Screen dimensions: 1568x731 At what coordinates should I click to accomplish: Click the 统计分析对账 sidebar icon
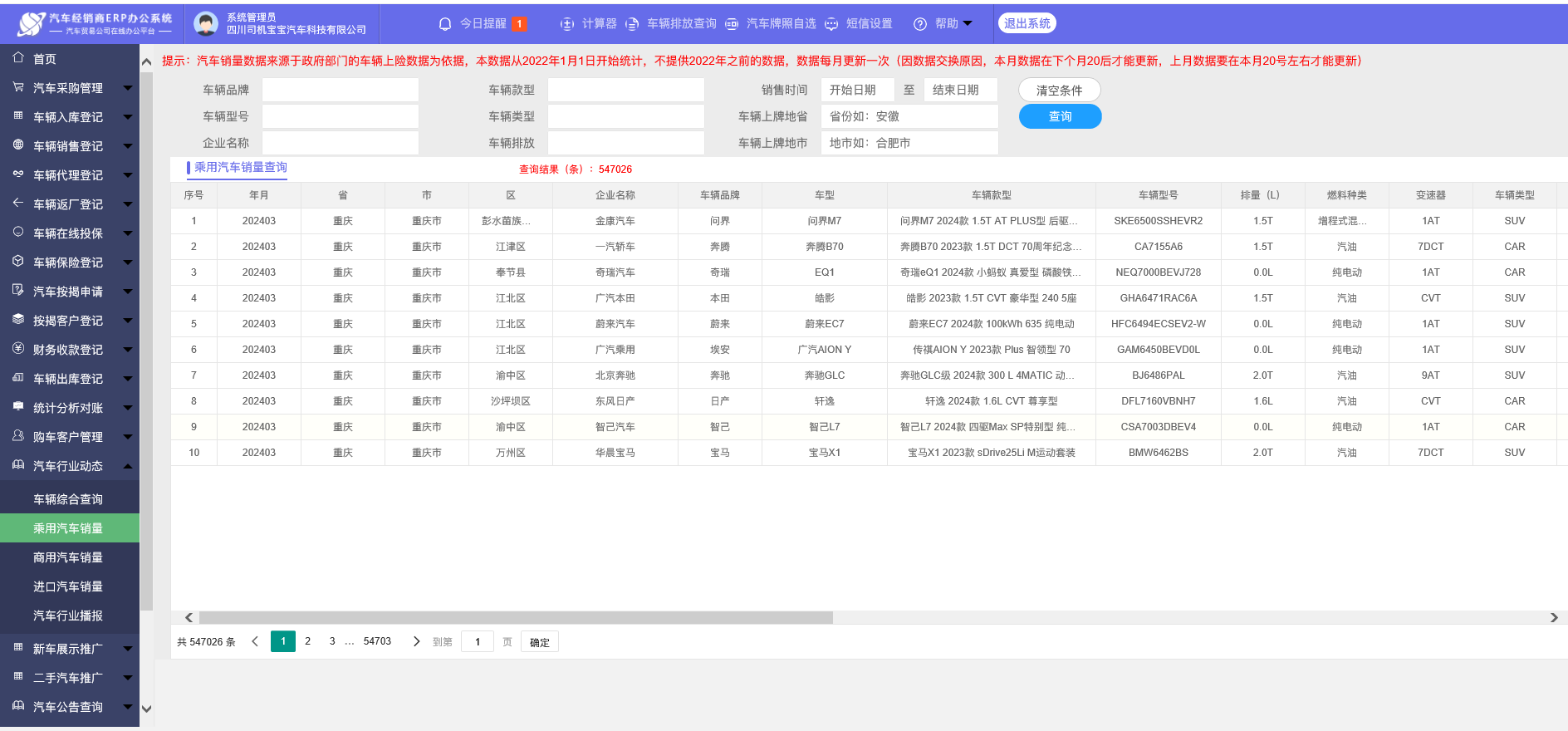(x=18, y=407)
